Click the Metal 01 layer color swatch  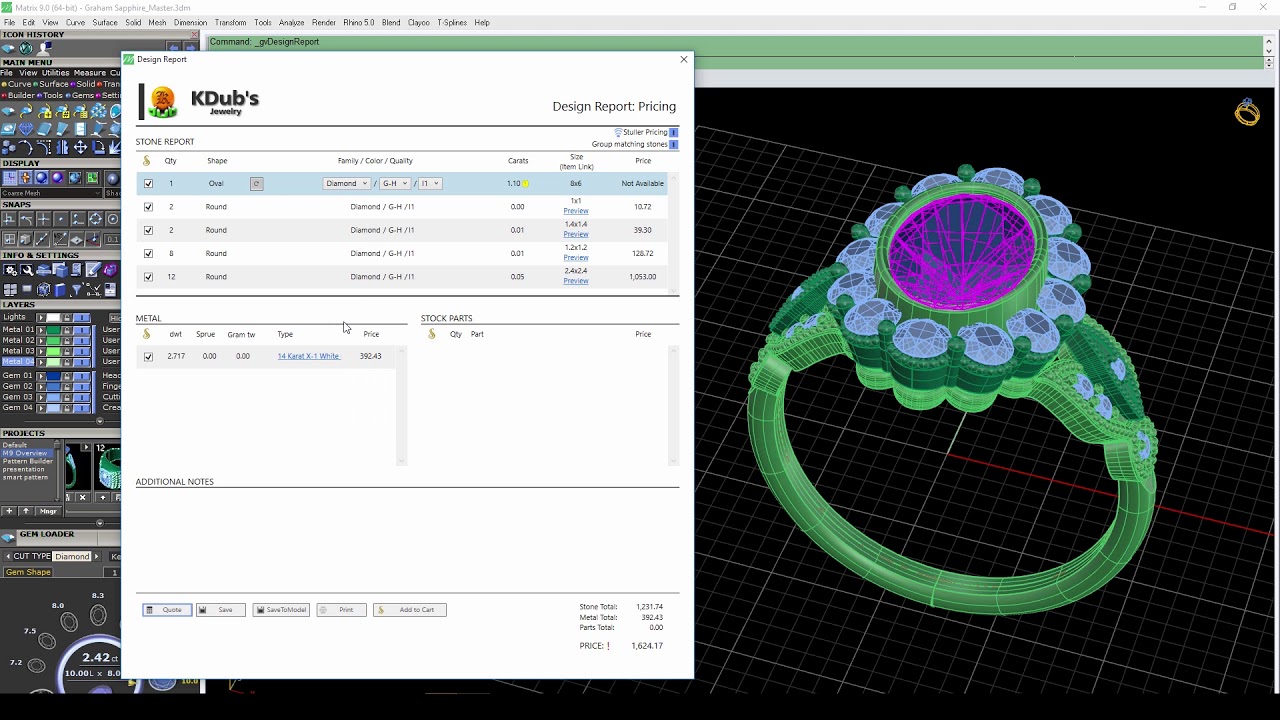tap(53, 330)
